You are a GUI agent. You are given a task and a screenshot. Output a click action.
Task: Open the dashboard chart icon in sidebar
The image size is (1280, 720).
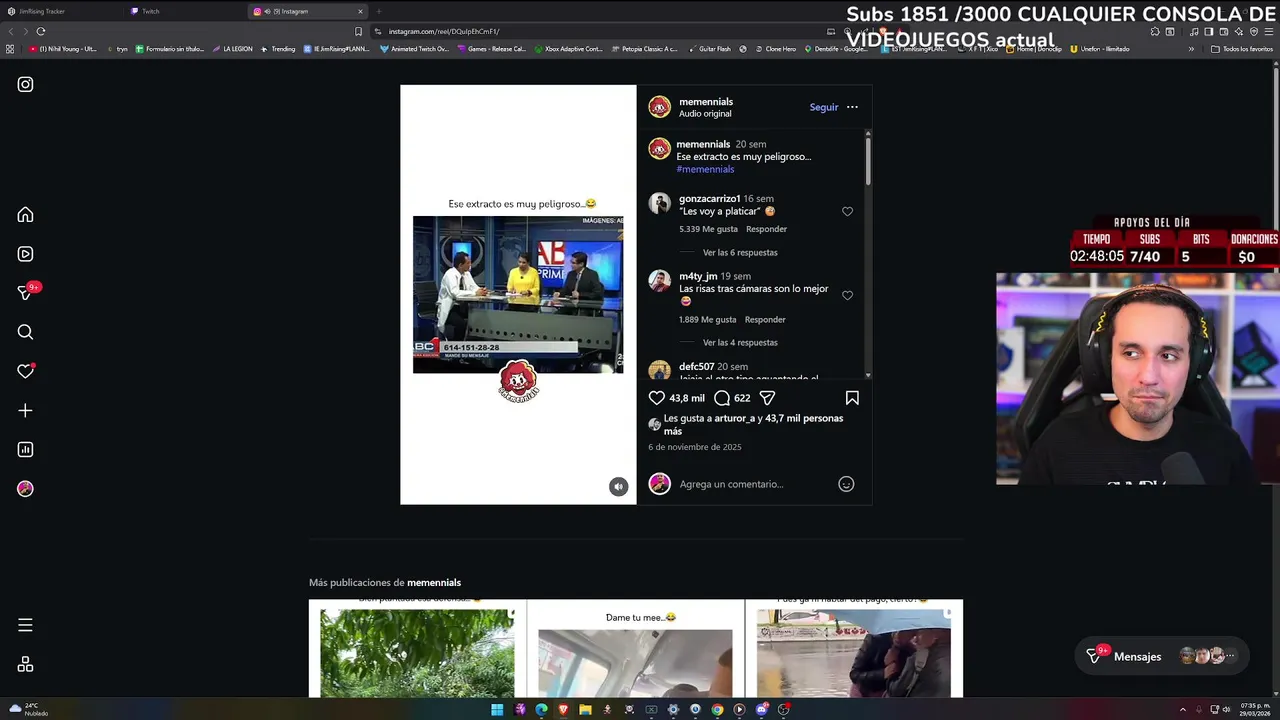(x=25, y=450)
